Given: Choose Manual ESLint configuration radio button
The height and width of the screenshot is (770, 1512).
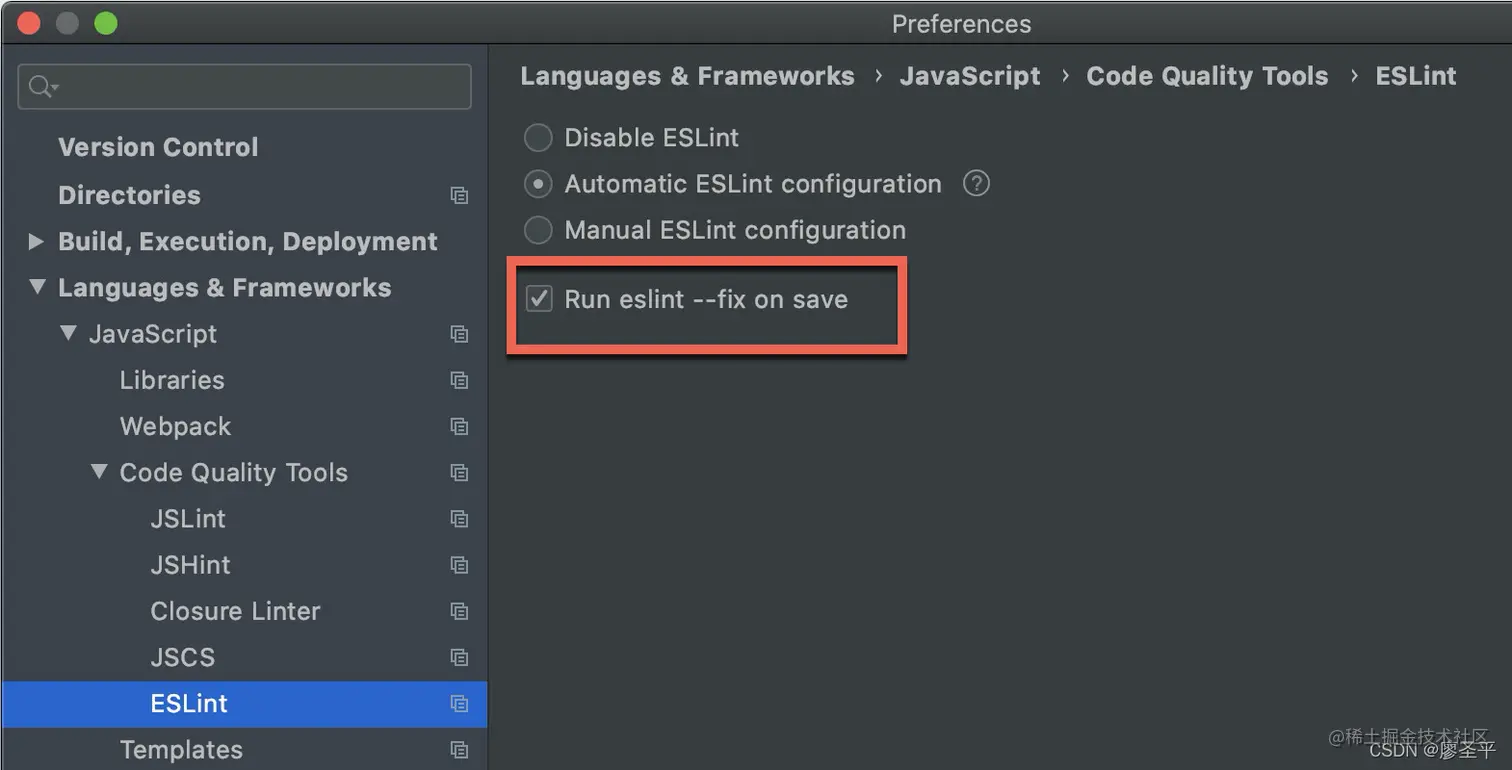Looking at the screenshot, I should (x=538, y=230).
